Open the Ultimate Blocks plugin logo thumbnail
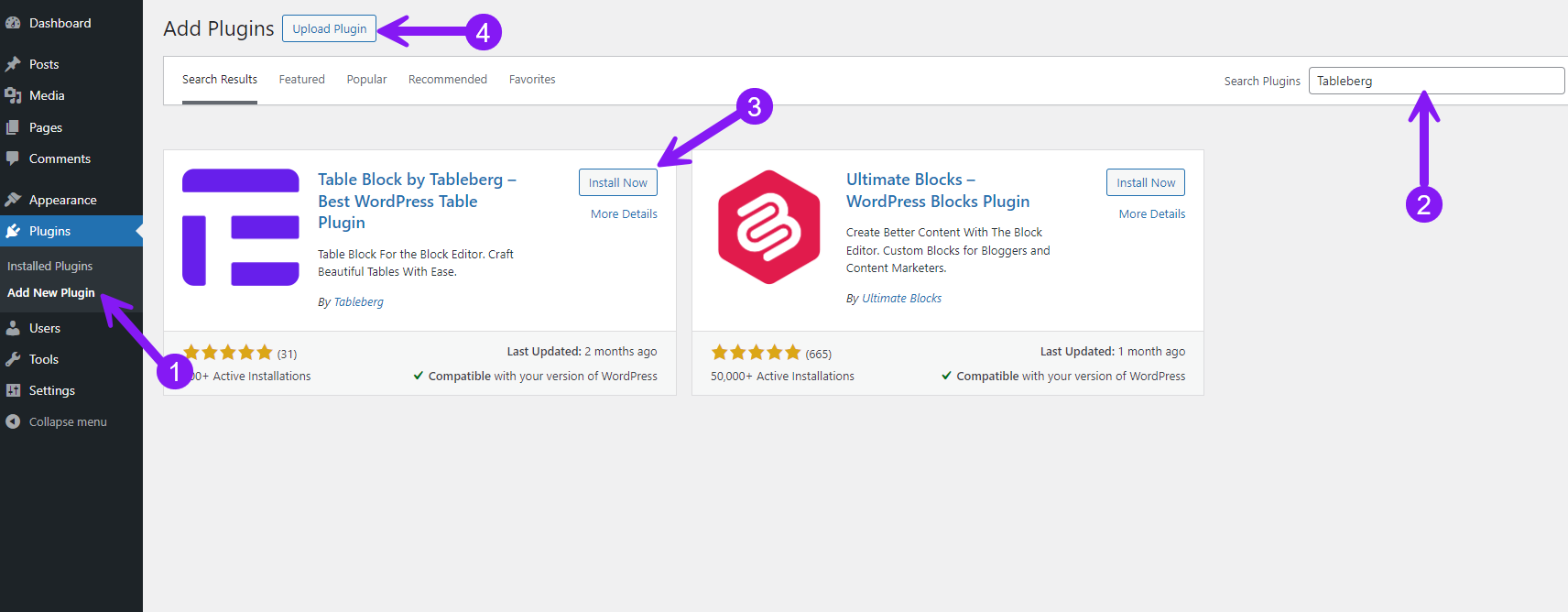 tap(769, 227)
